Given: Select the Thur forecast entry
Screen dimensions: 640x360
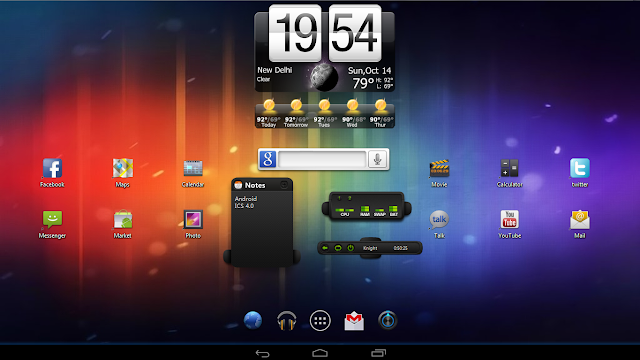Looking at the screenshot, I should [x=381, y=114].
